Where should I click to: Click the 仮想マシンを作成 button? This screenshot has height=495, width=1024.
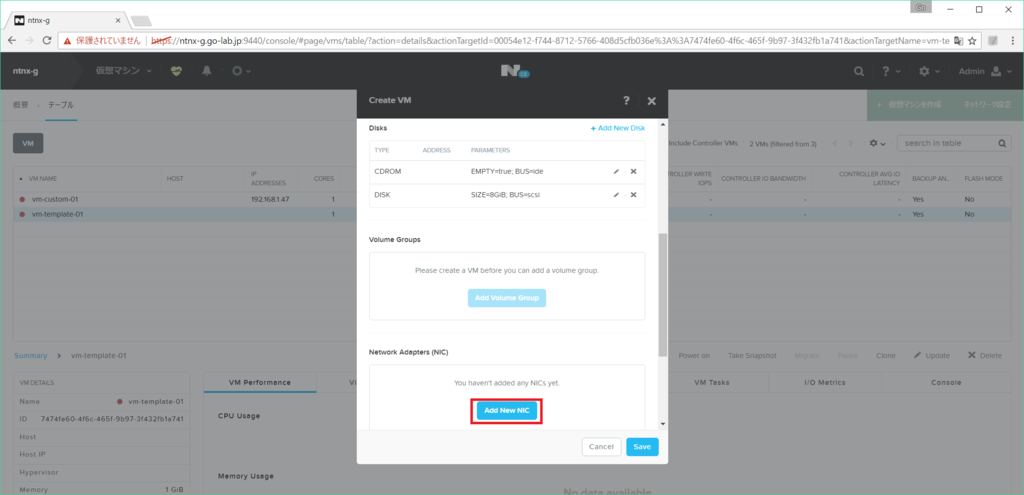point(909,104)
